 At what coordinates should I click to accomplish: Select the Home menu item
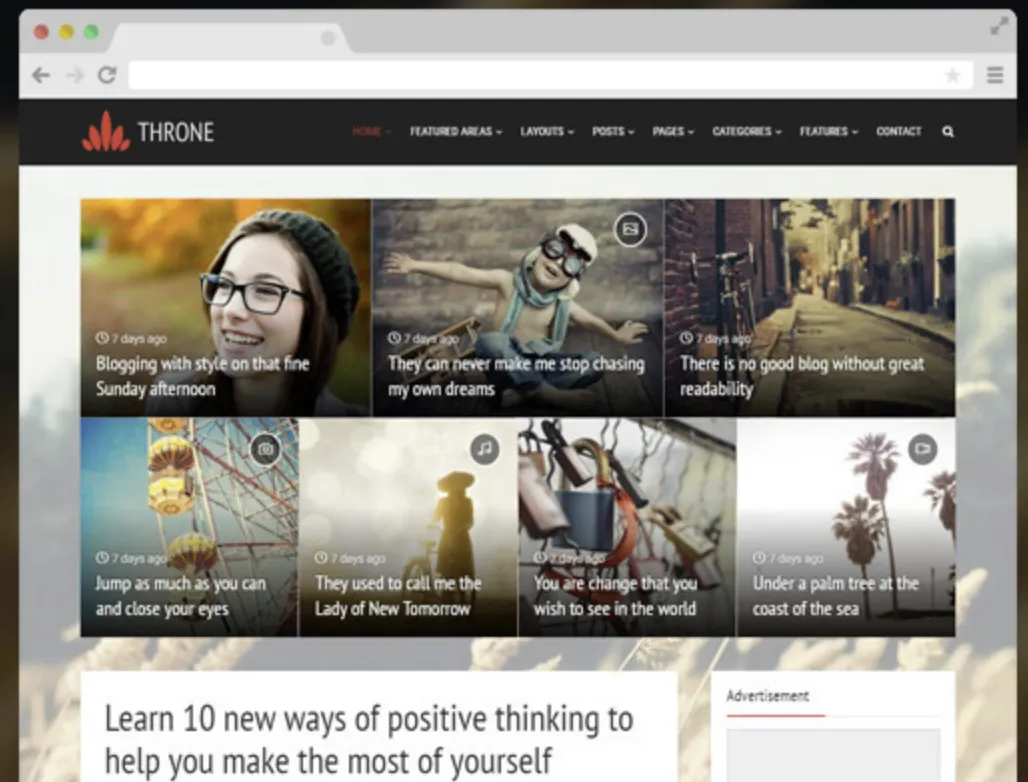click(372, 132)
